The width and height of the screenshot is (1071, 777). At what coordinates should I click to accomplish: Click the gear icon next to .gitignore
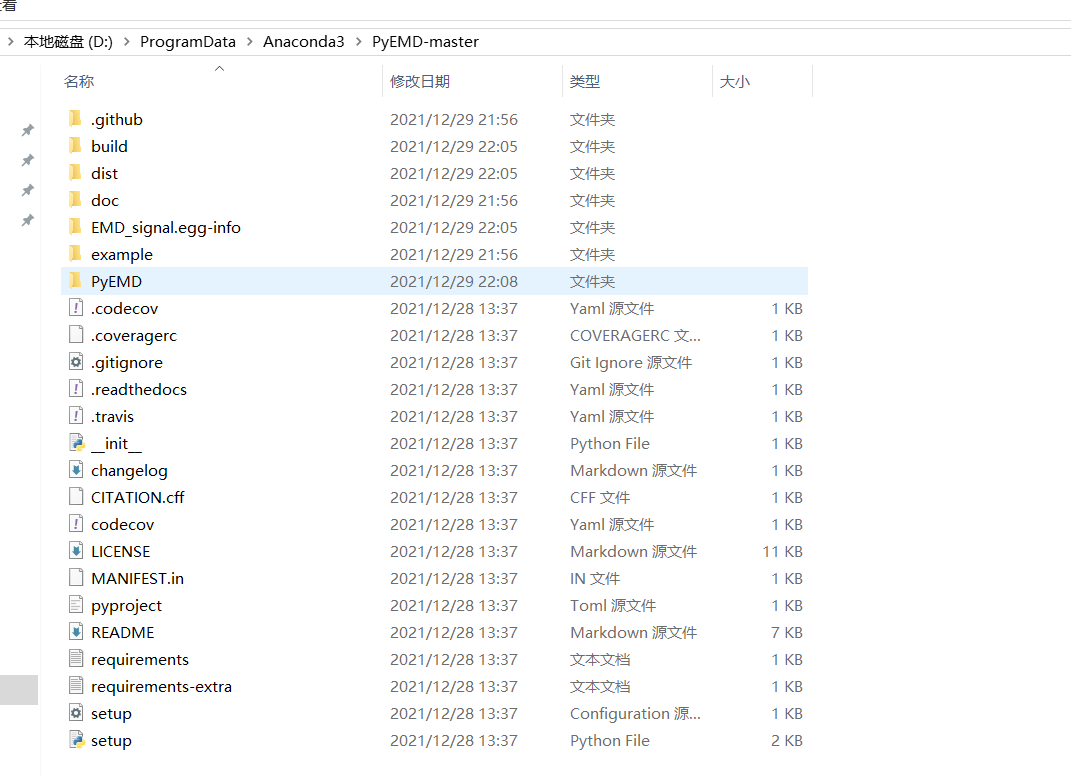74,362
